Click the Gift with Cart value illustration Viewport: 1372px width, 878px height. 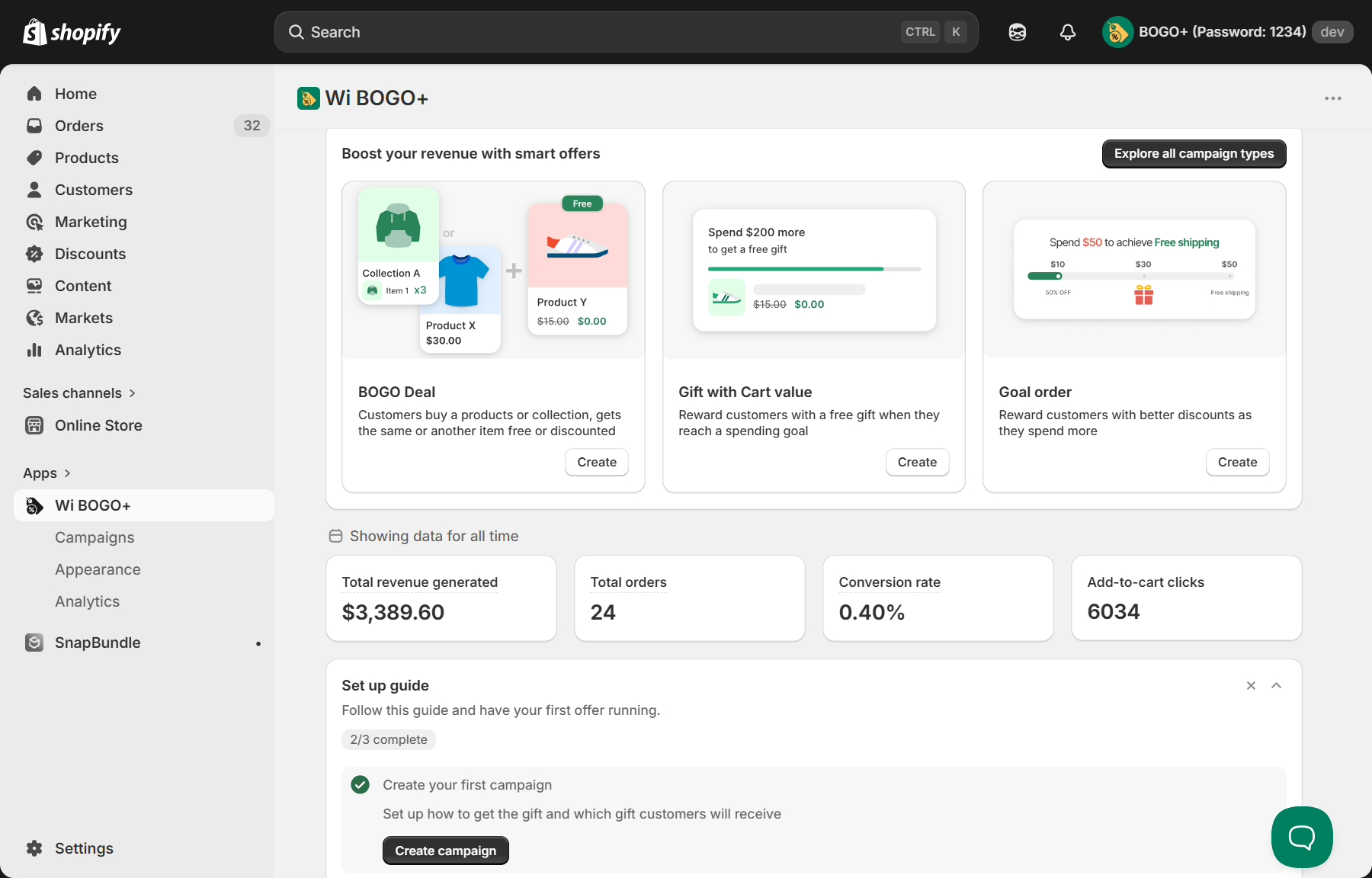point(814,271)
